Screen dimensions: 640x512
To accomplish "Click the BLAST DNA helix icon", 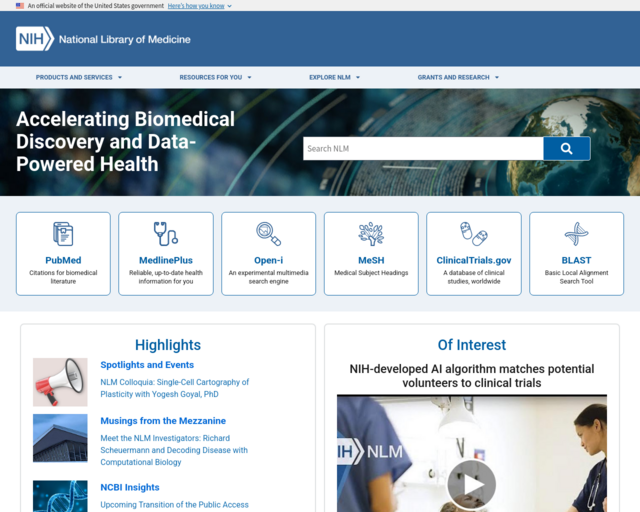I will (x=576, y=234).
